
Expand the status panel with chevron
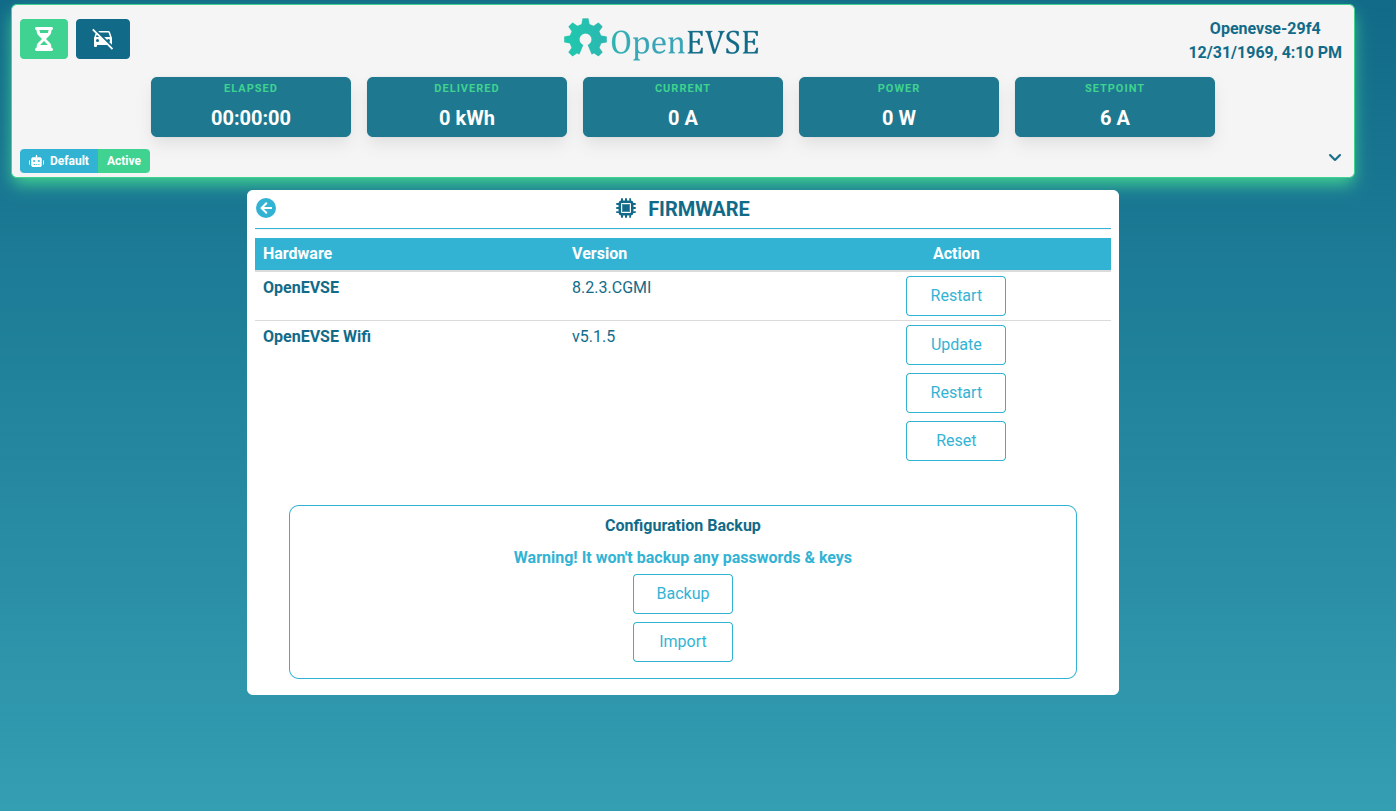point(1334,157)
